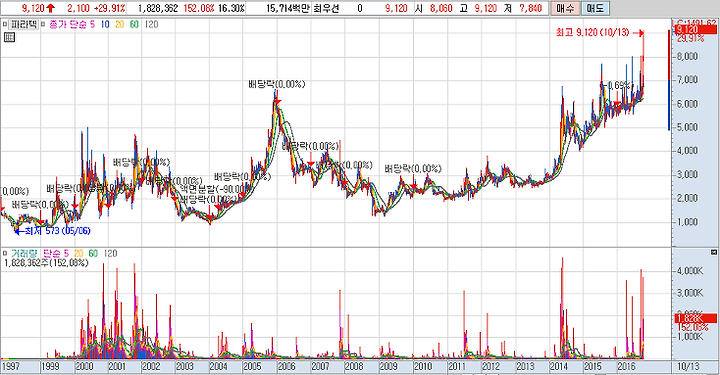
Task: Click the red up-arrow beside 9,120
Action: (51, 8)
